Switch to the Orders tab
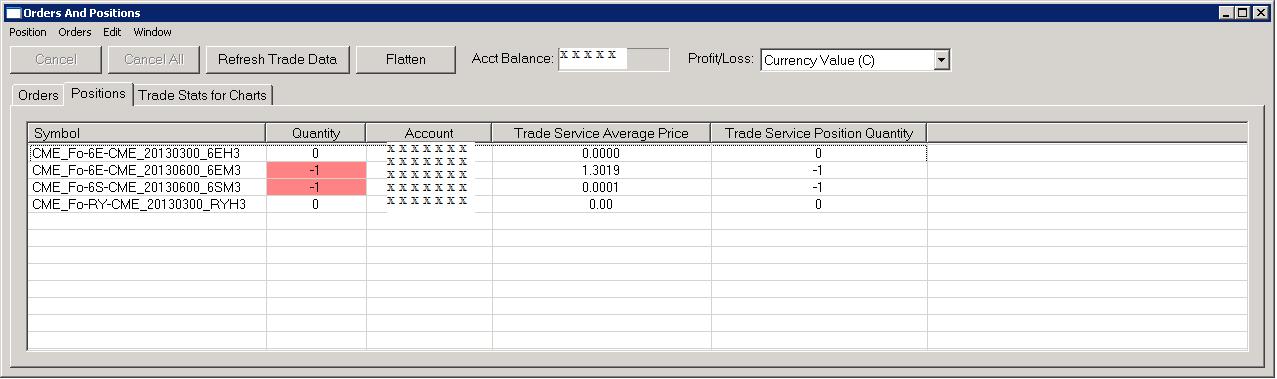Screen dimensions: 1277x379 38,95
